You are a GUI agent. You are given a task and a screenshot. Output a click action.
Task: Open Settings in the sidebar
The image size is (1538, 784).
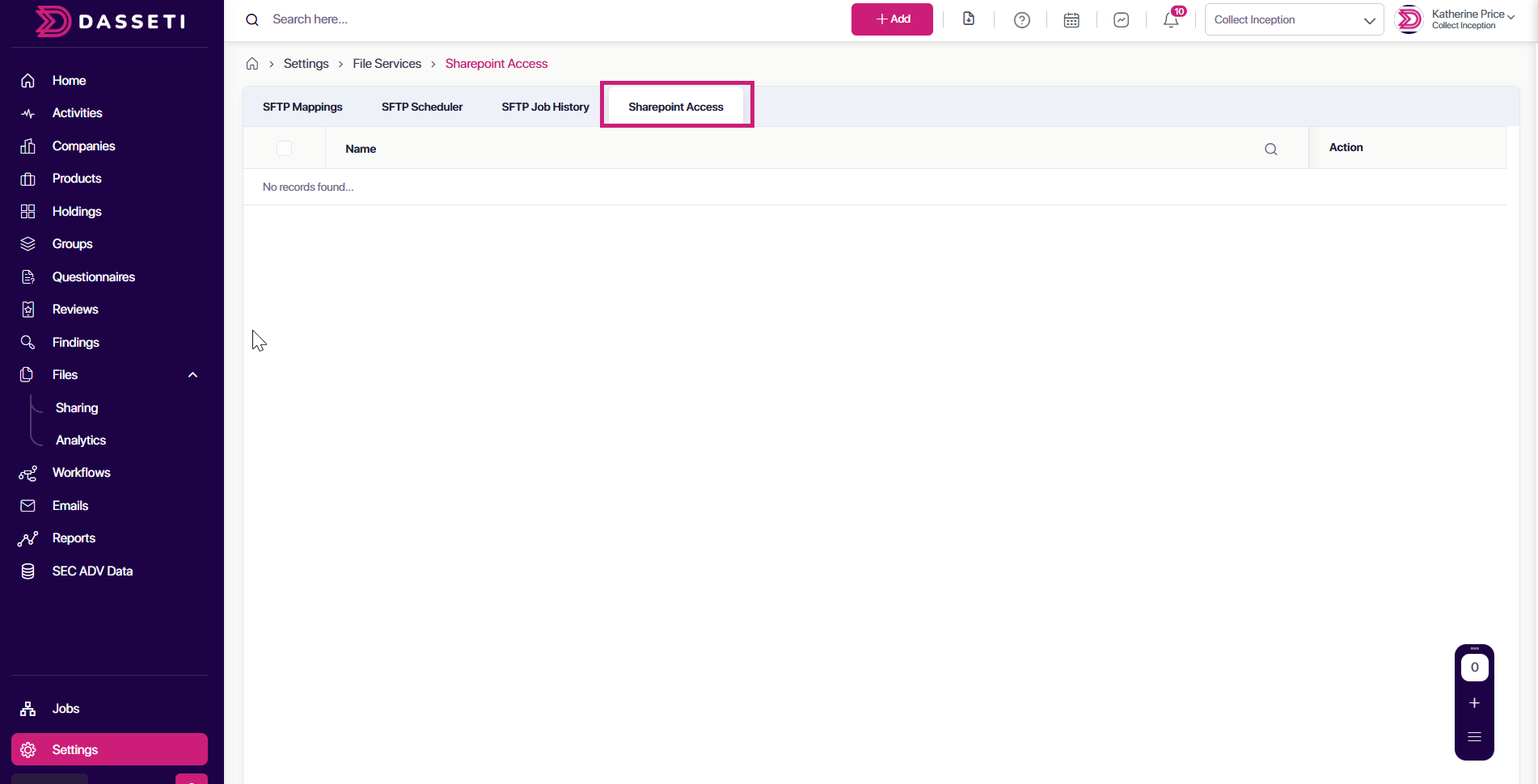(x=109, y=749)
